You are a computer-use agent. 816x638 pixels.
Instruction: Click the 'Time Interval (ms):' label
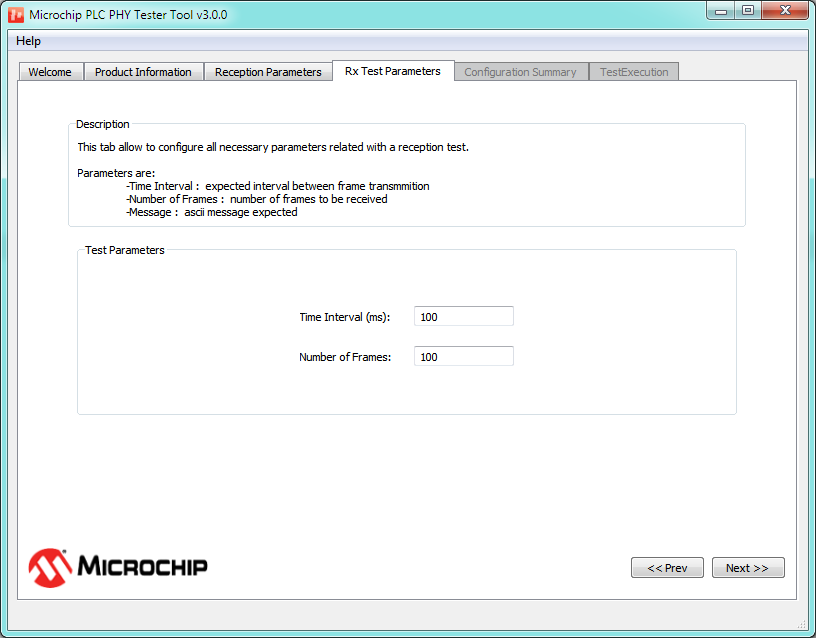[x=345, y=317]
